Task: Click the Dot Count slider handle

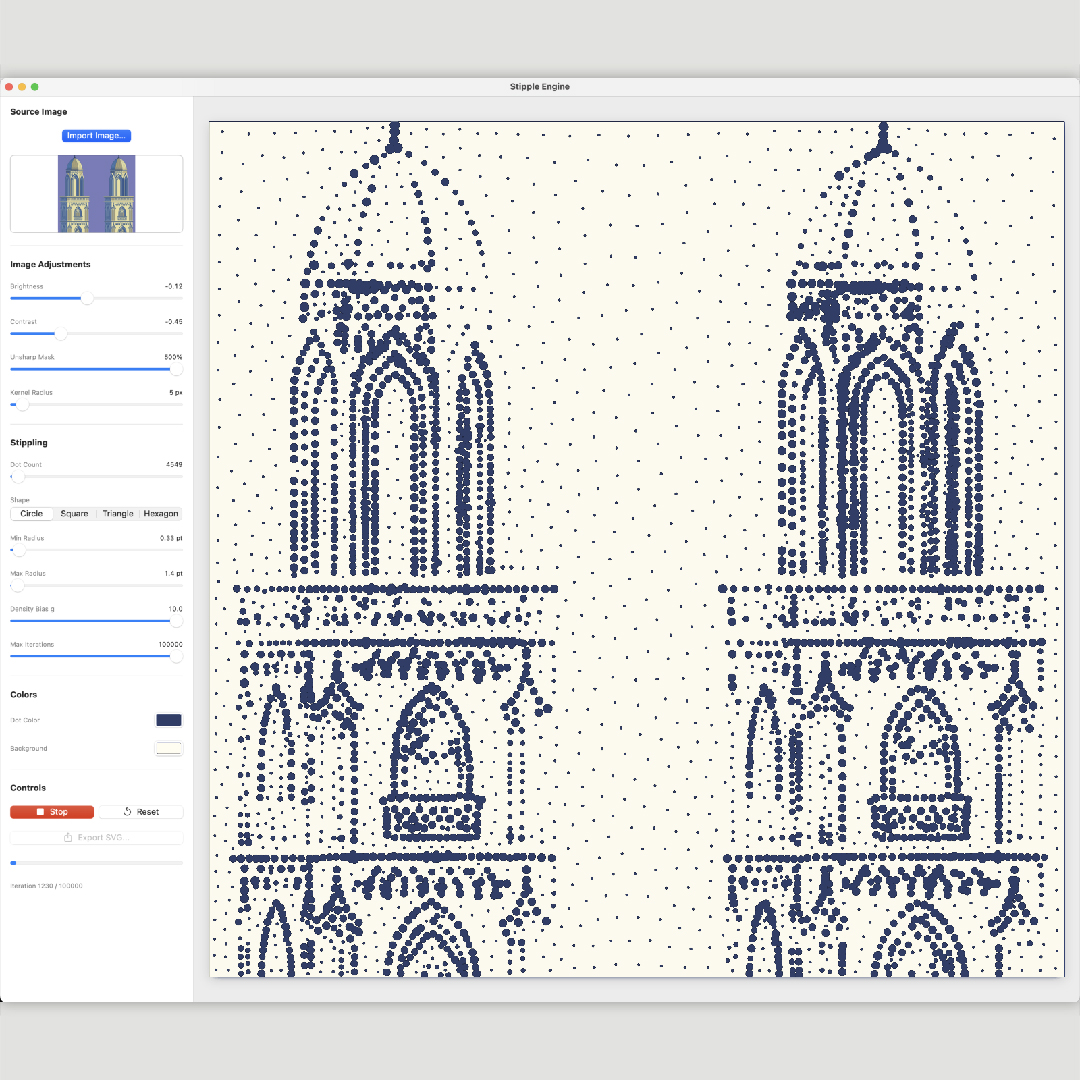Action: coord(17,476)
